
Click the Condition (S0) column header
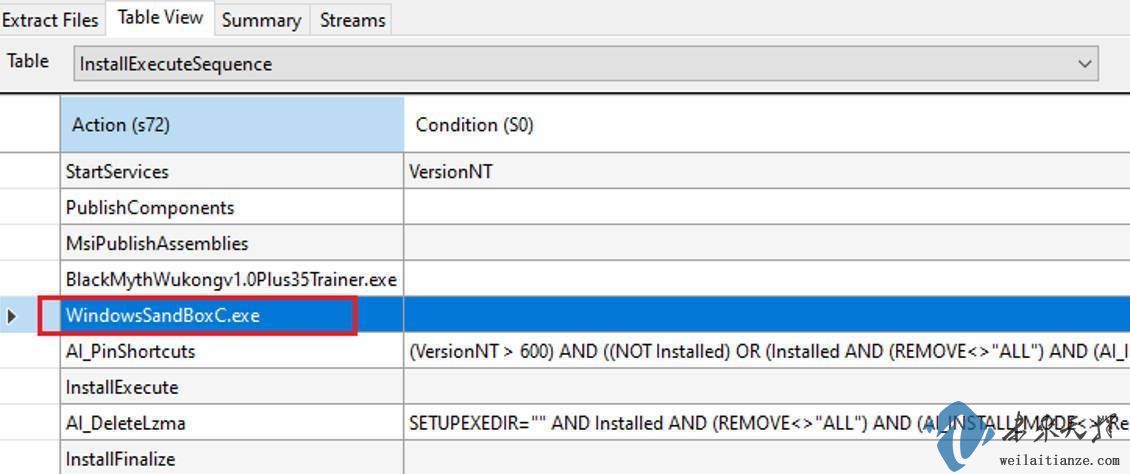coord(766,125)
